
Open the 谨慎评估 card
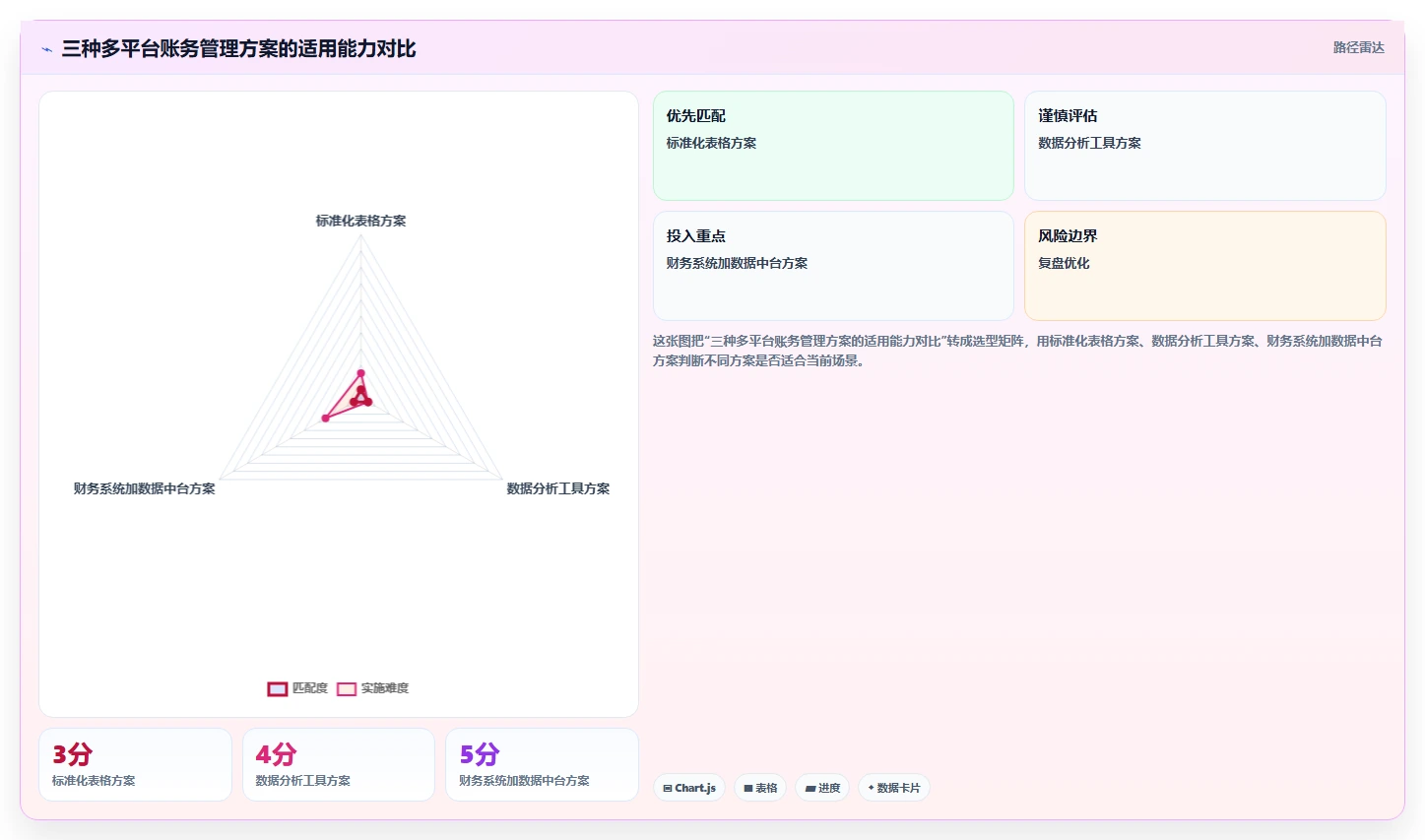click(x=1204, y=146)
